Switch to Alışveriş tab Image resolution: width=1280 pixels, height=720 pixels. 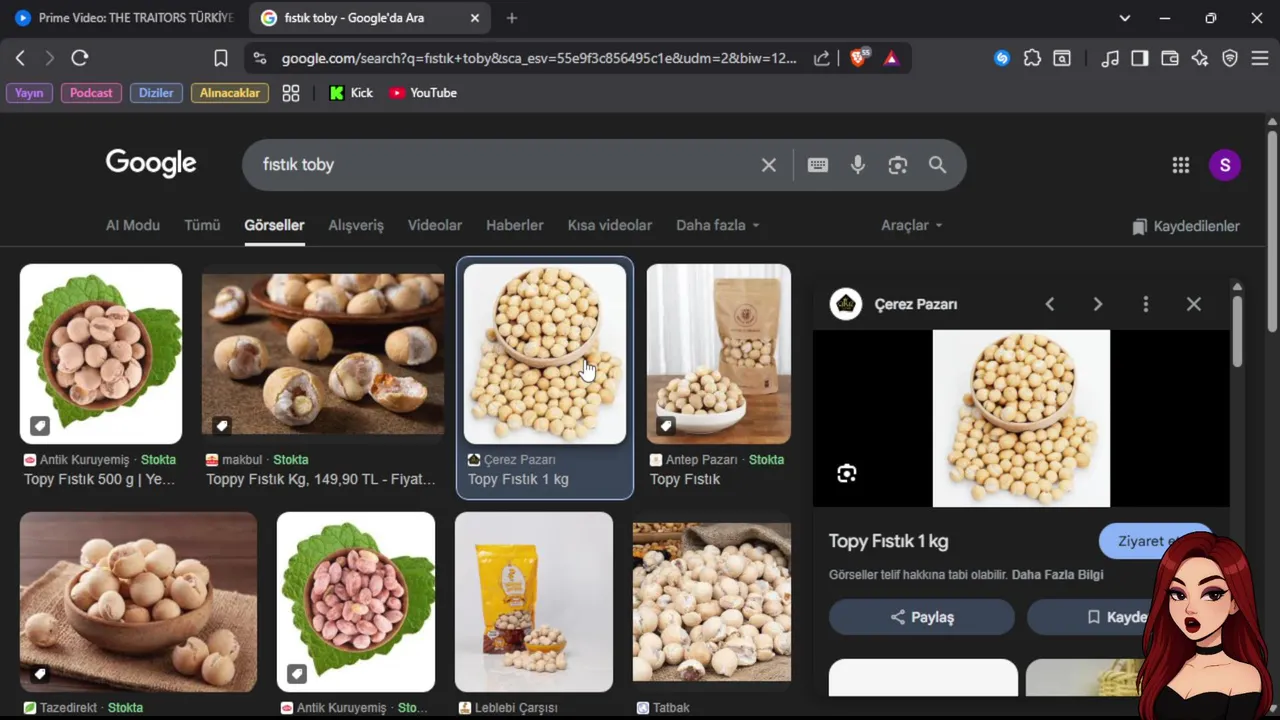356,225
